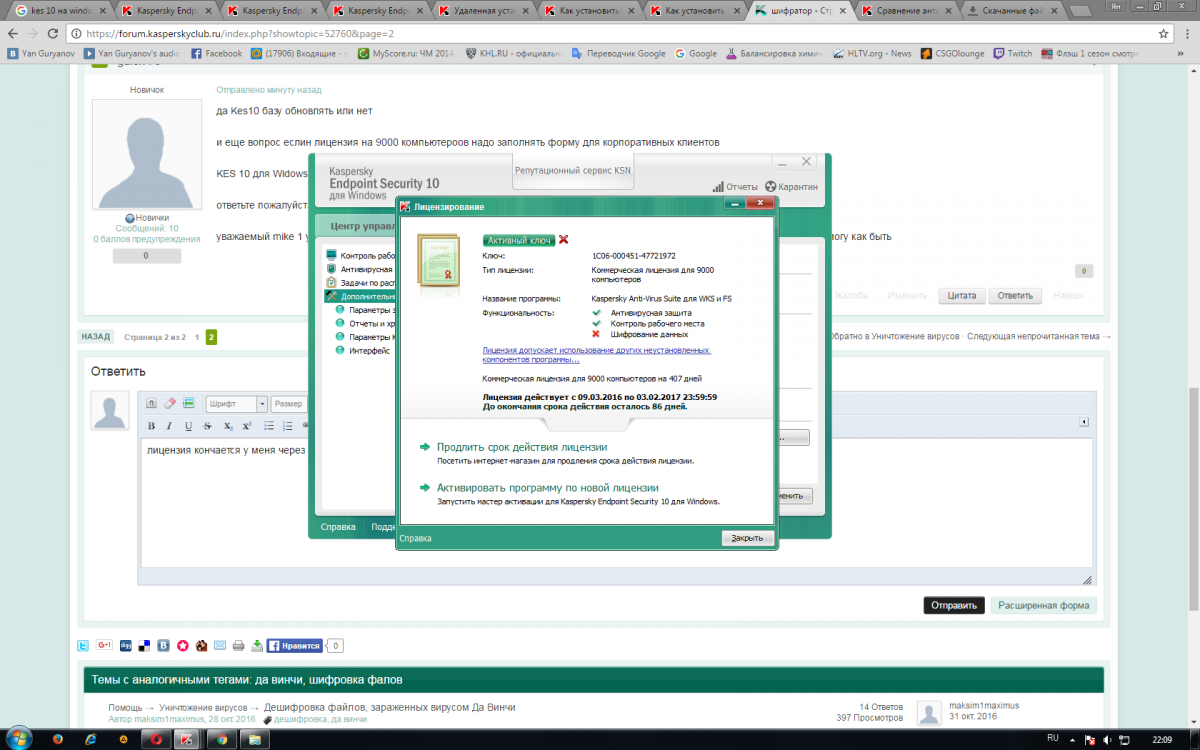Click the green Активный ключ badge

click(x=518, y=240)
